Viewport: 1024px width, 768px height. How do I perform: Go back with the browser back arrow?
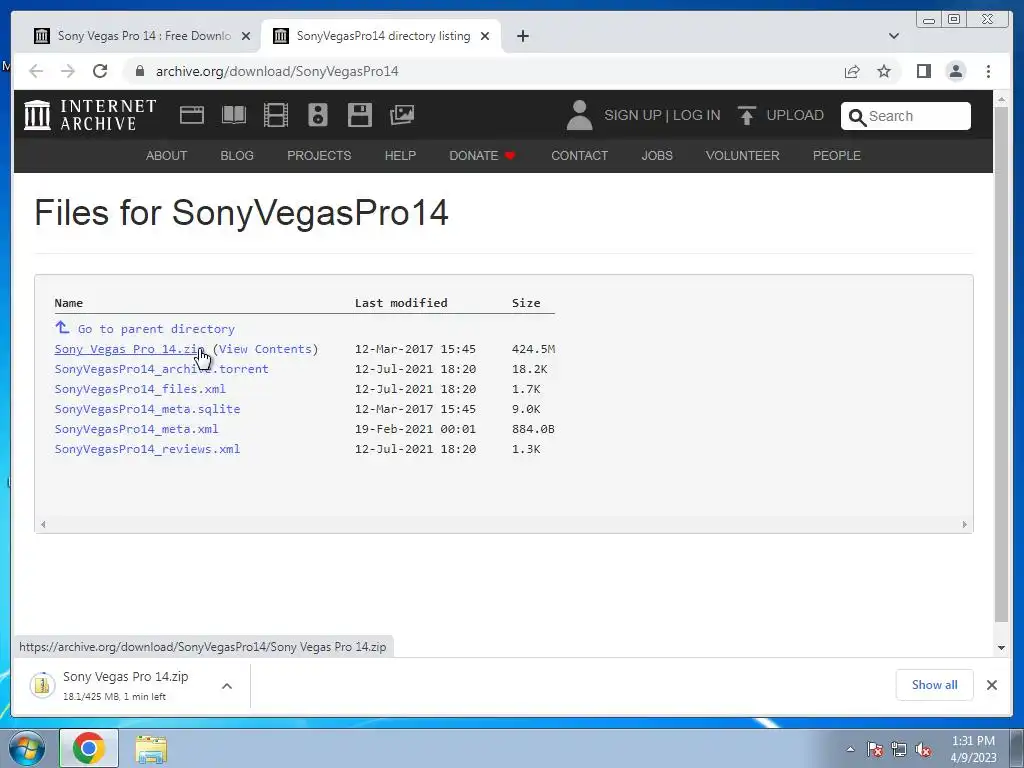[36, 71]
